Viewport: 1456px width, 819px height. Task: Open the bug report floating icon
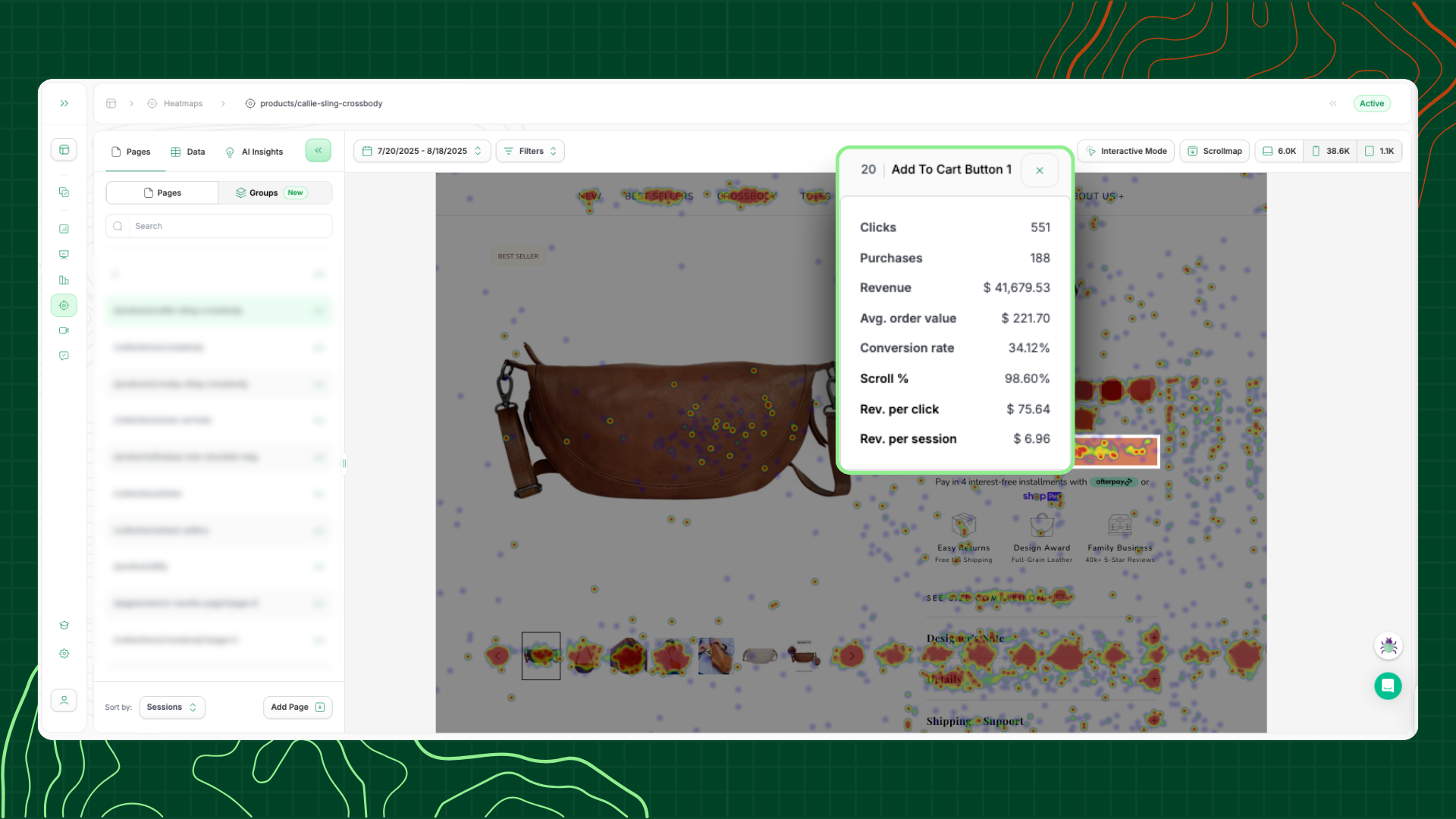coord(1389,646)
